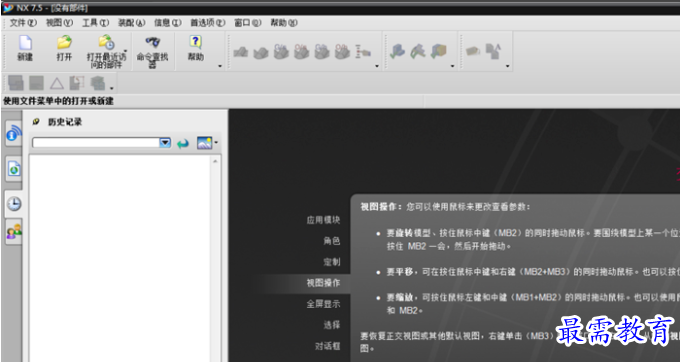Click the history search input field
680x362 pixels.
(96, 143)
